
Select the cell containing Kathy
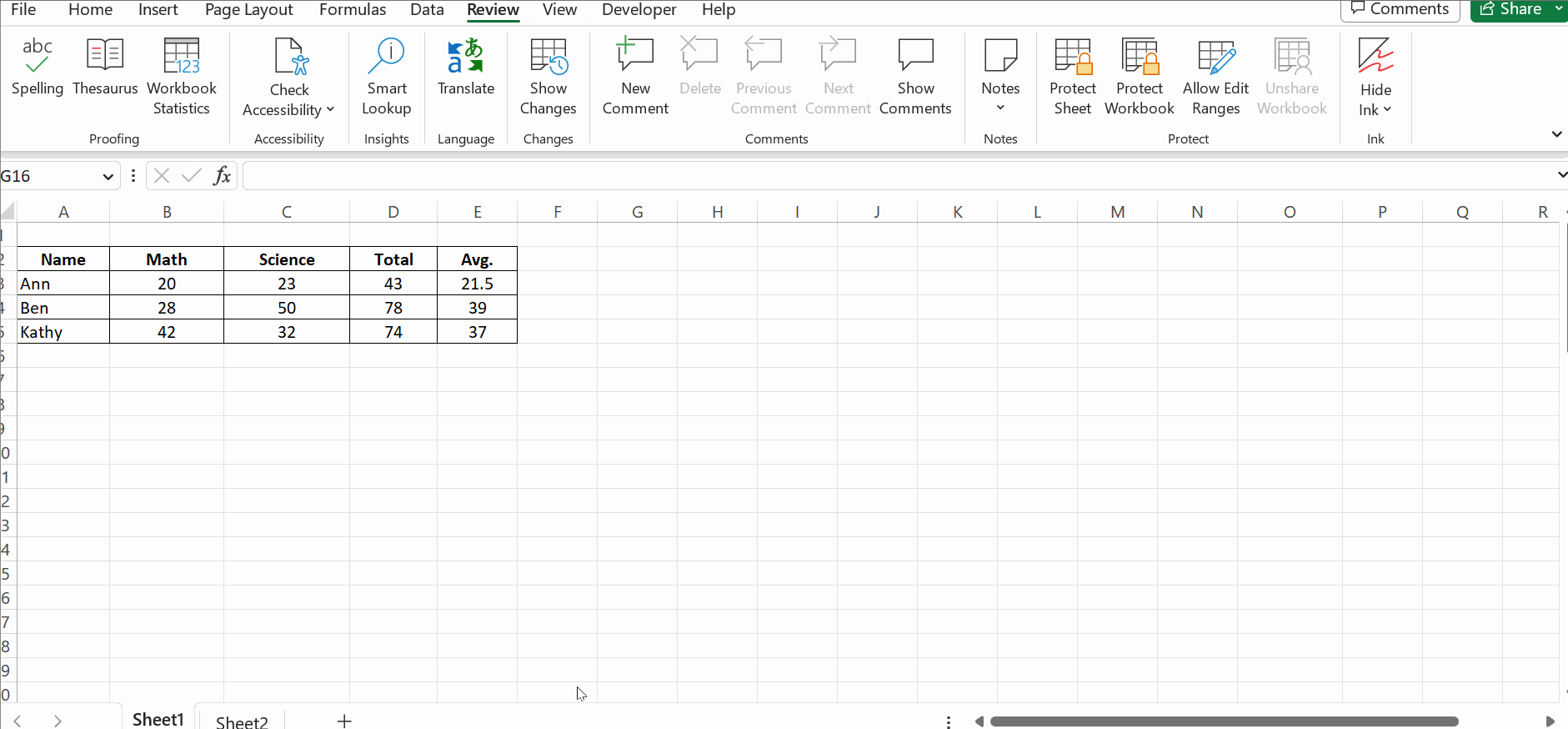click(x=63, y=332)
